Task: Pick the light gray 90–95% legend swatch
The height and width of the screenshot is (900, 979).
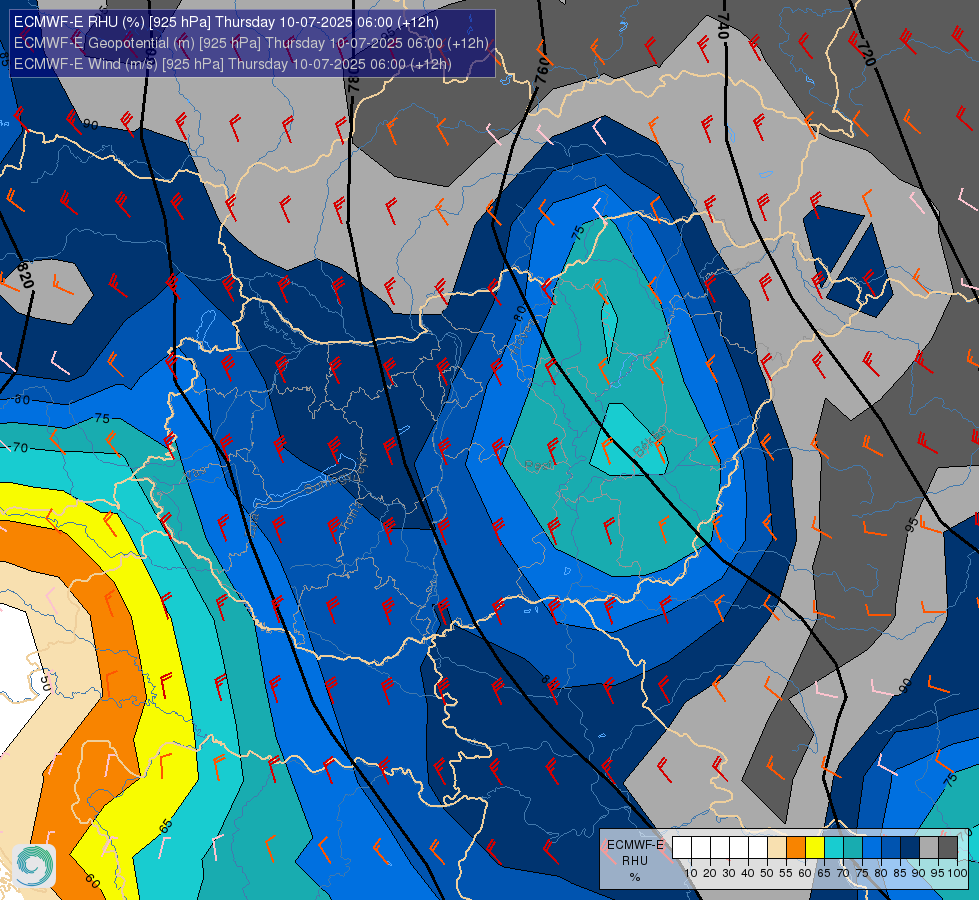Action: pyautogui.click(x=929, y=847)
